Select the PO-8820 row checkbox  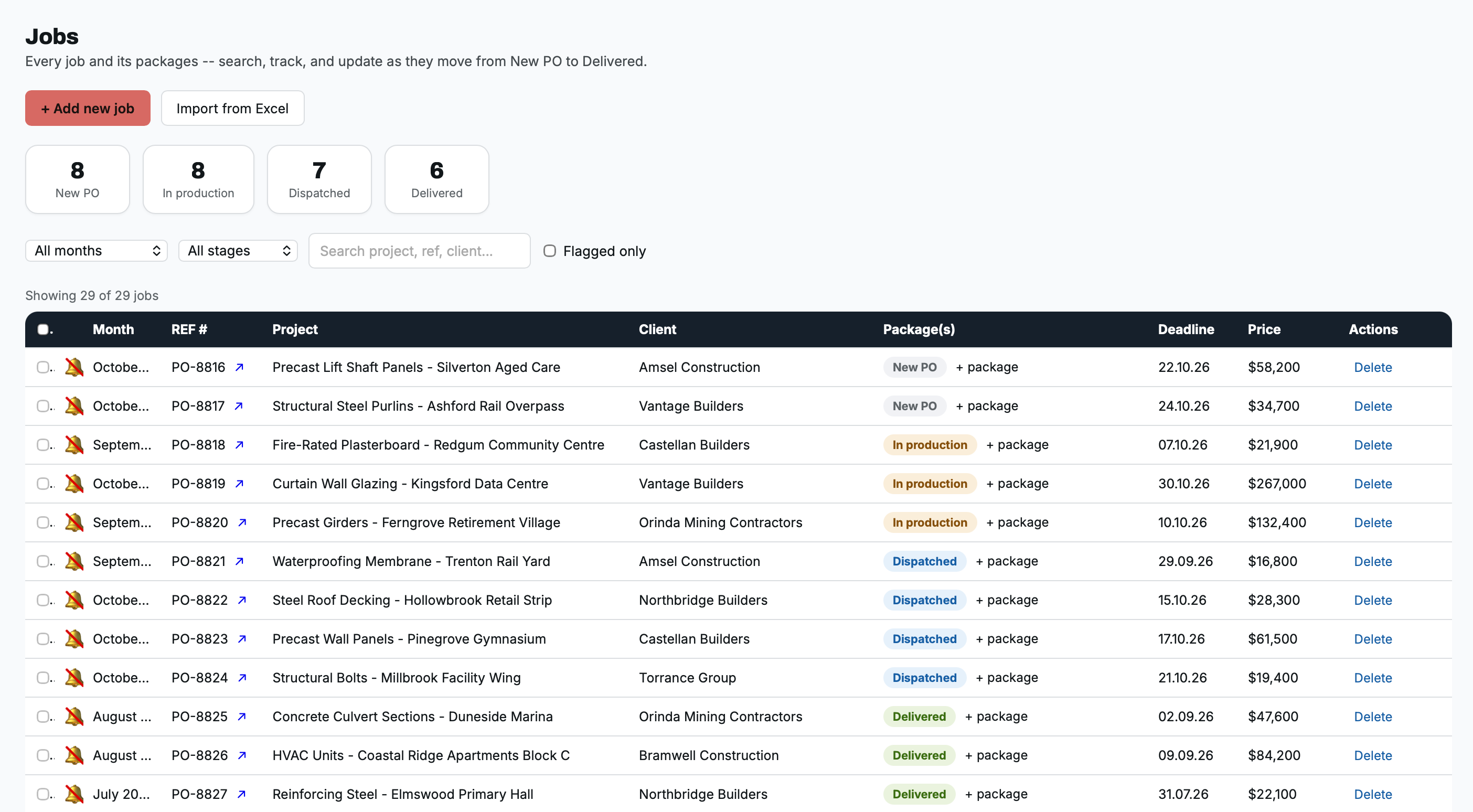point(43,522)
